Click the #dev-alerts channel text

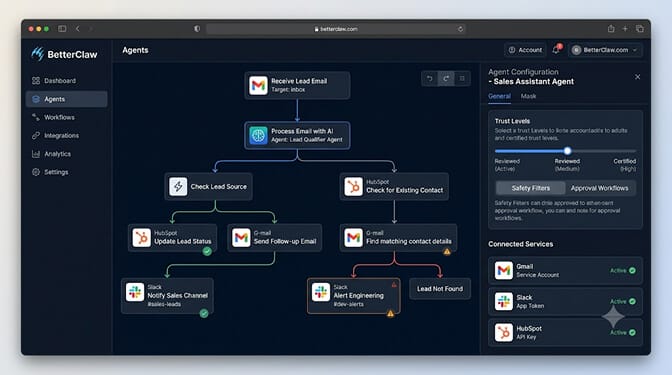click(348, 304)
